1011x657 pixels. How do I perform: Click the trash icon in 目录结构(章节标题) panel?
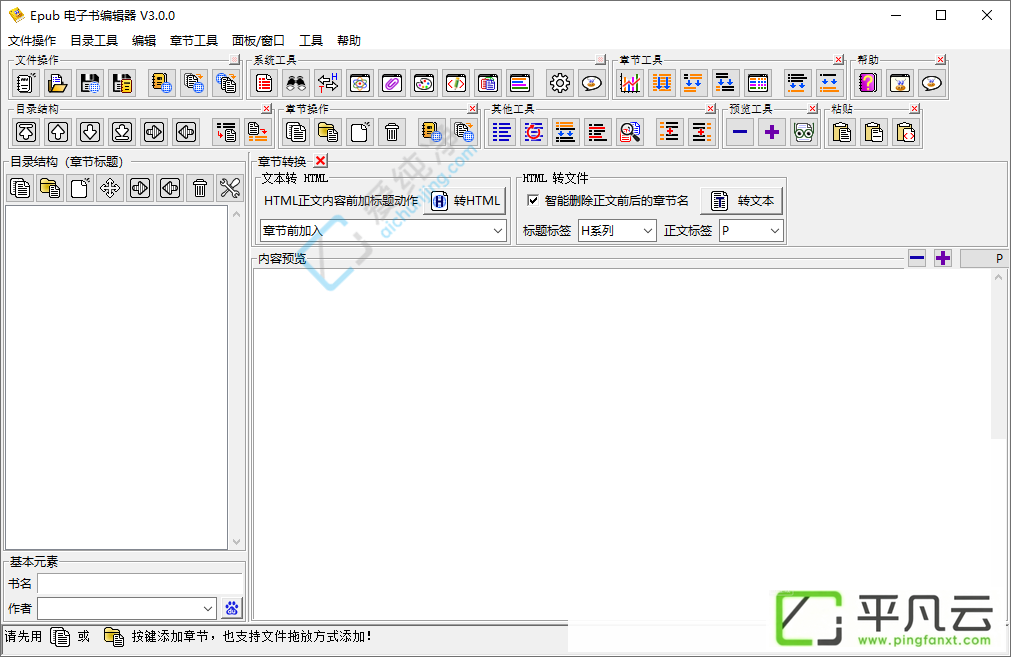click(200, 188)
